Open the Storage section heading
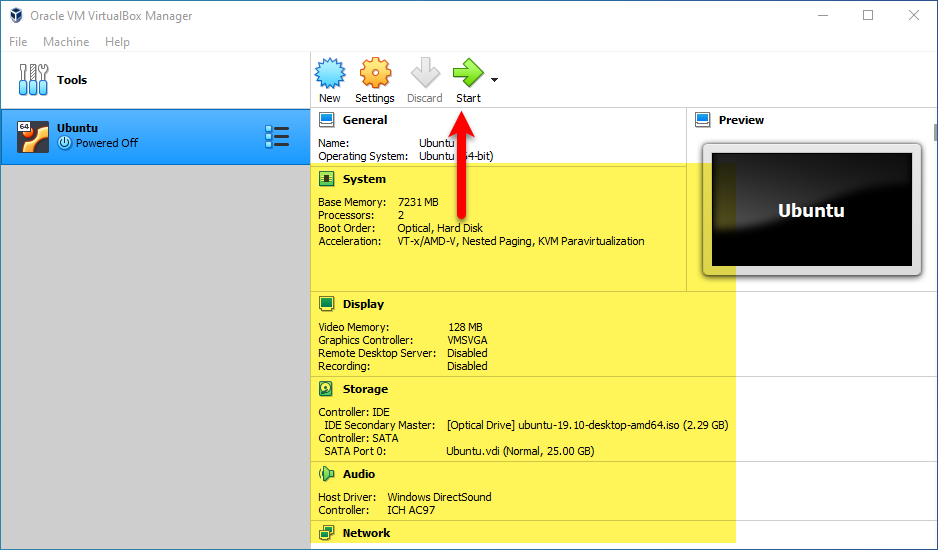Image resolution: width=938 pixels, height=550 pixels. (x=366, y=389)
